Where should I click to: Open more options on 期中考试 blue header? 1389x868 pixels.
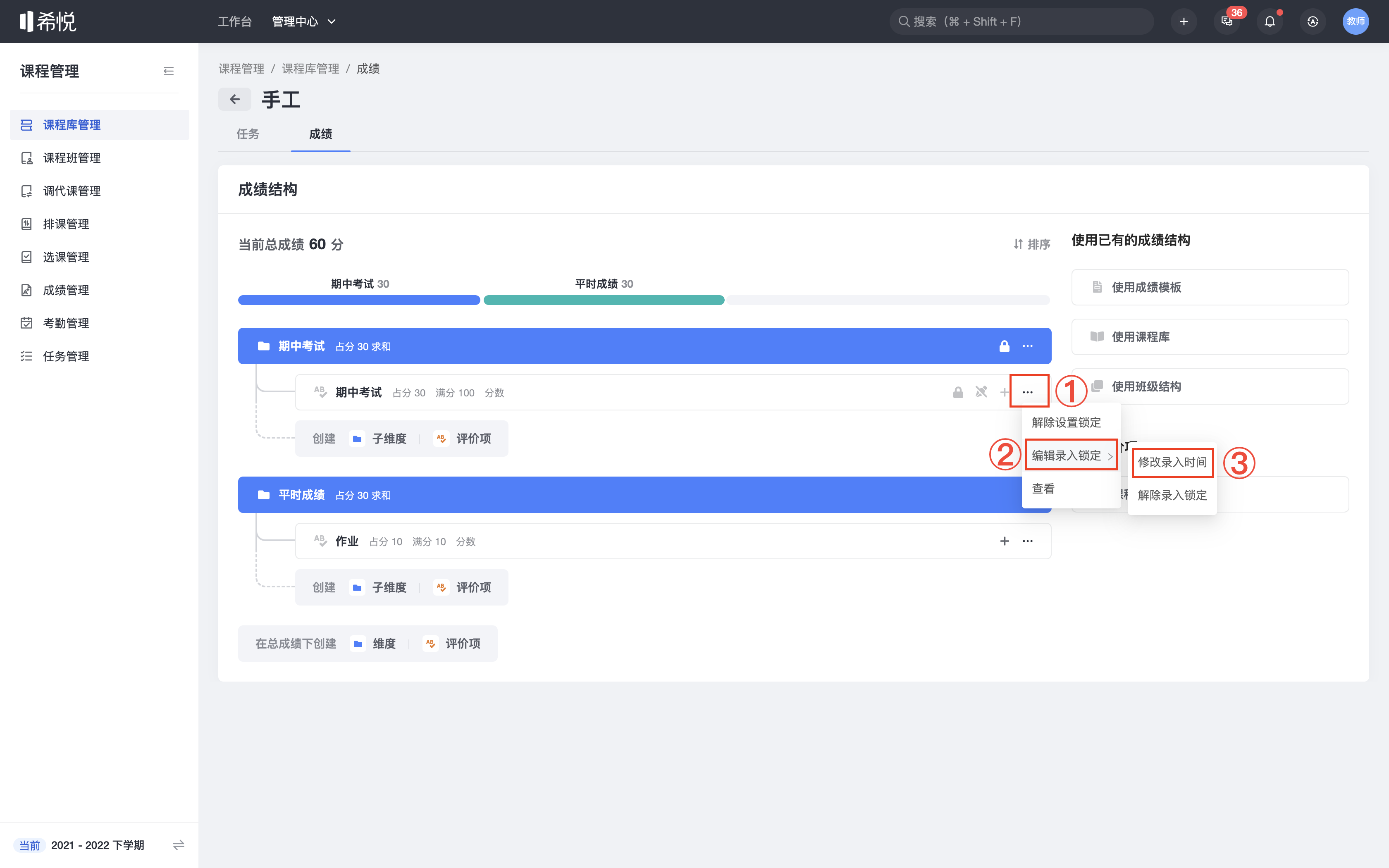coord(1027,346)
